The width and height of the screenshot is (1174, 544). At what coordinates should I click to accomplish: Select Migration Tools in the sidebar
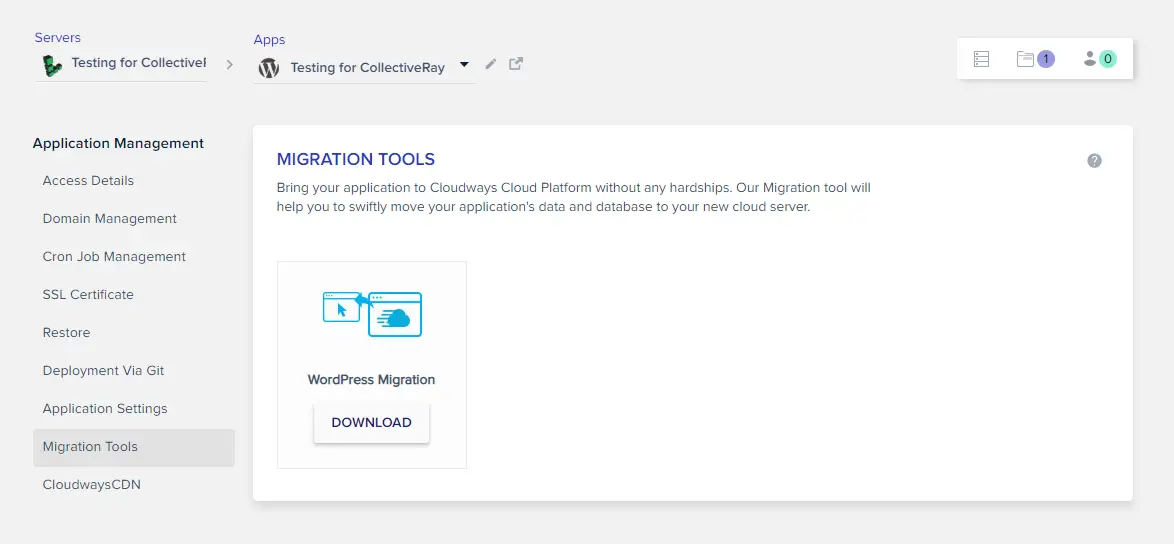coord(134,447)
